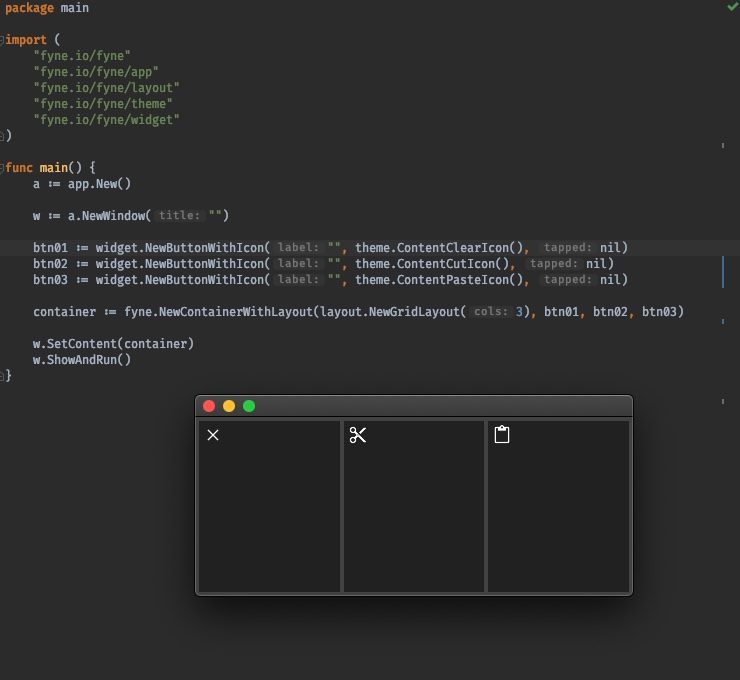Click "fyne.io/fyne/theme" import text

pos(103,104)
